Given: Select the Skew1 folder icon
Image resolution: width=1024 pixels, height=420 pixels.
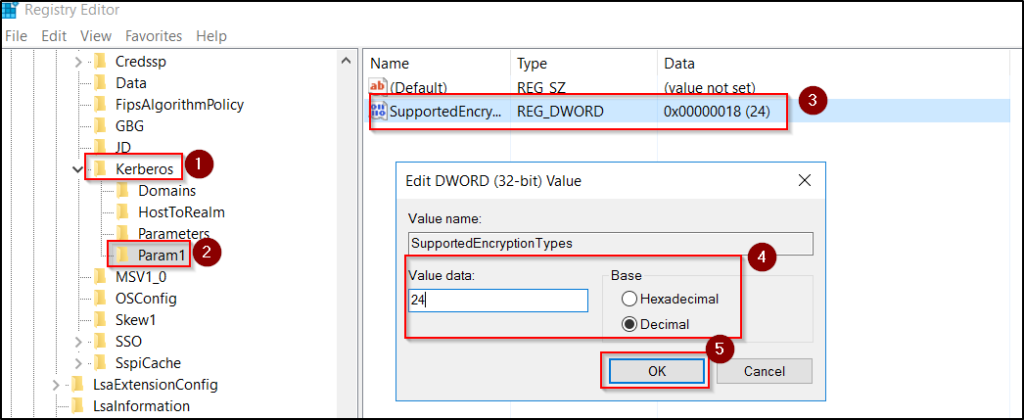Looking at the screenshot, I should click(100, 320).
